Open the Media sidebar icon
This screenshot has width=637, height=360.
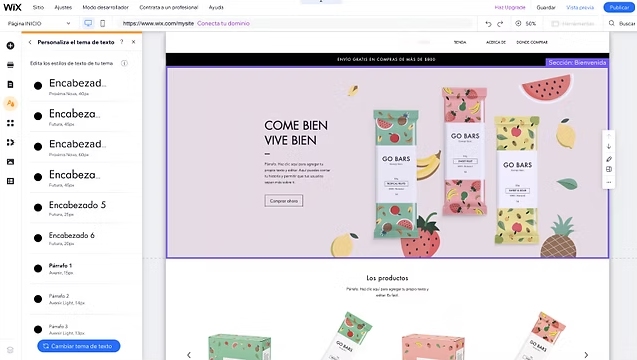[11, 162]
